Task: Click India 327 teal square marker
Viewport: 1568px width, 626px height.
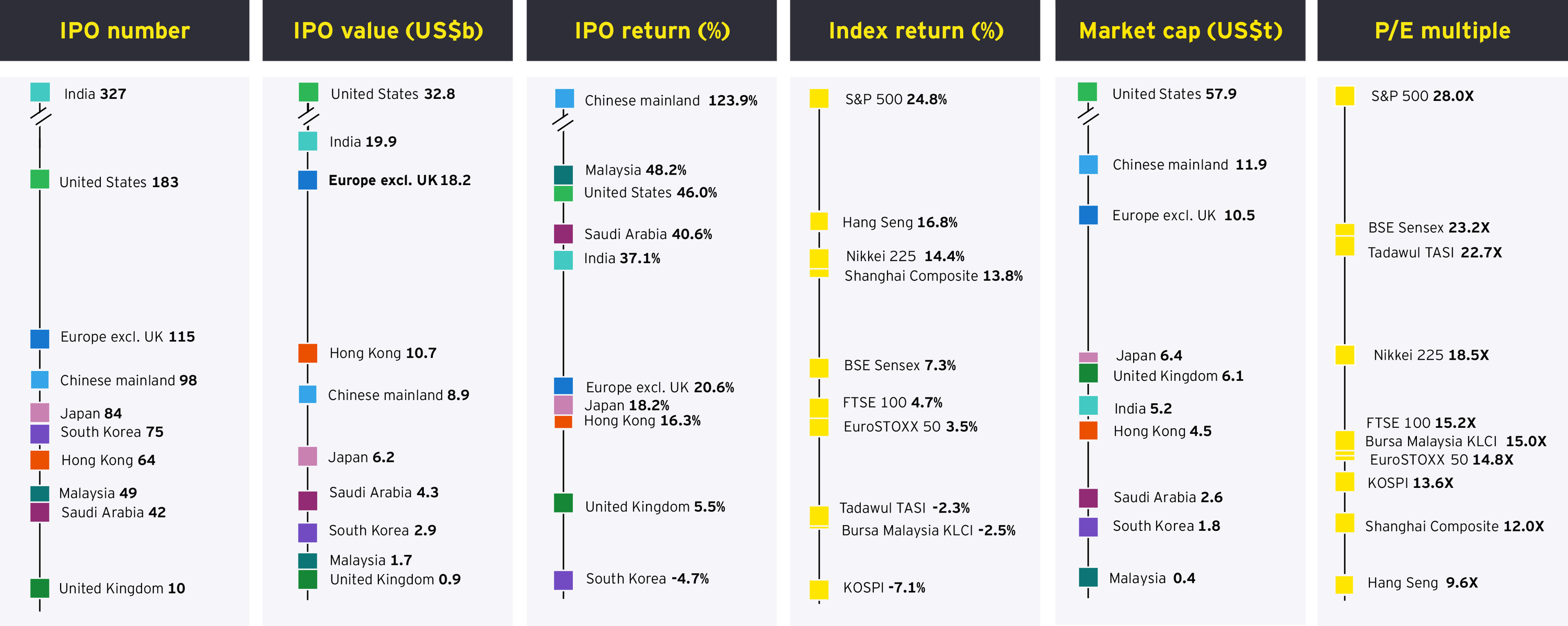Action: coord(40,93)
